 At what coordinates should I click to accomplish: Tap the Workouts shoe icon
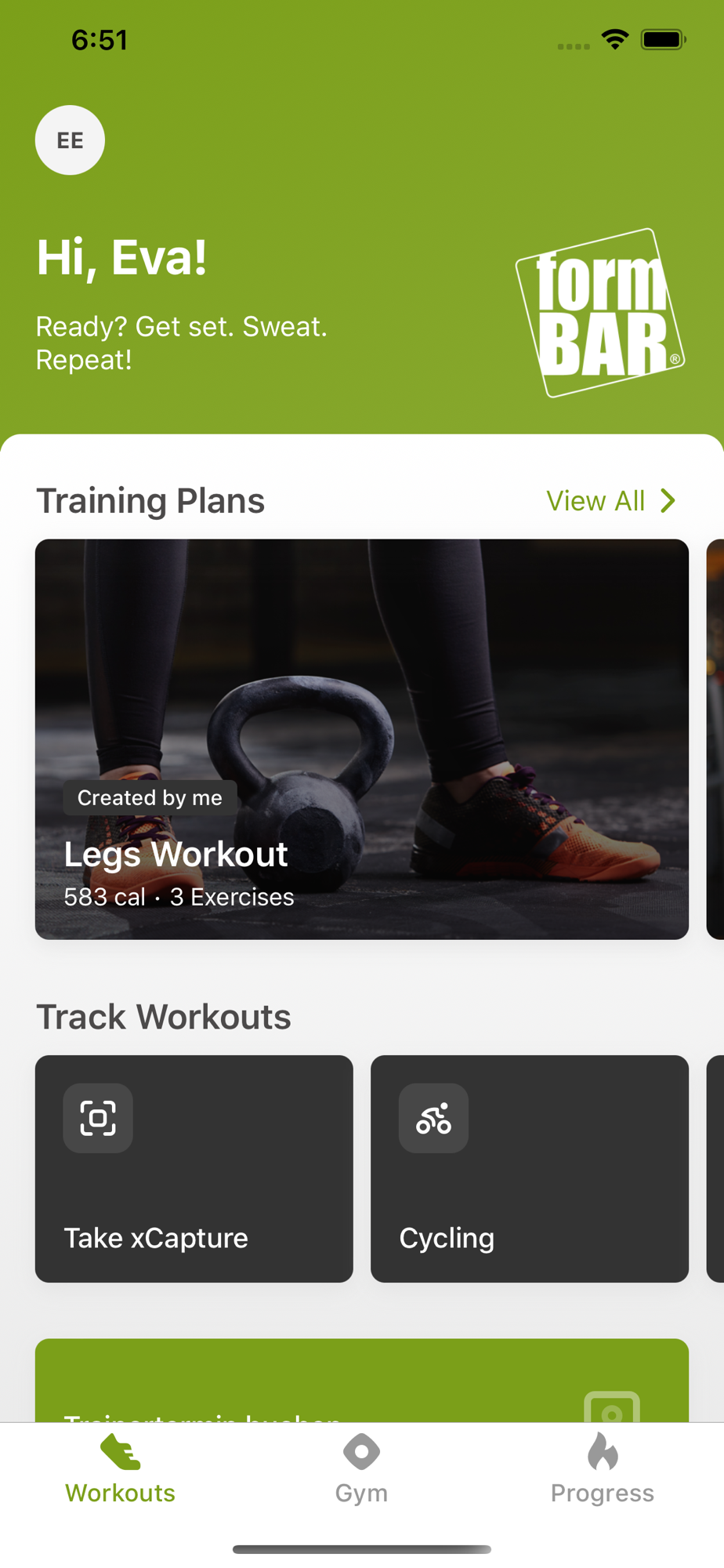121,1452
